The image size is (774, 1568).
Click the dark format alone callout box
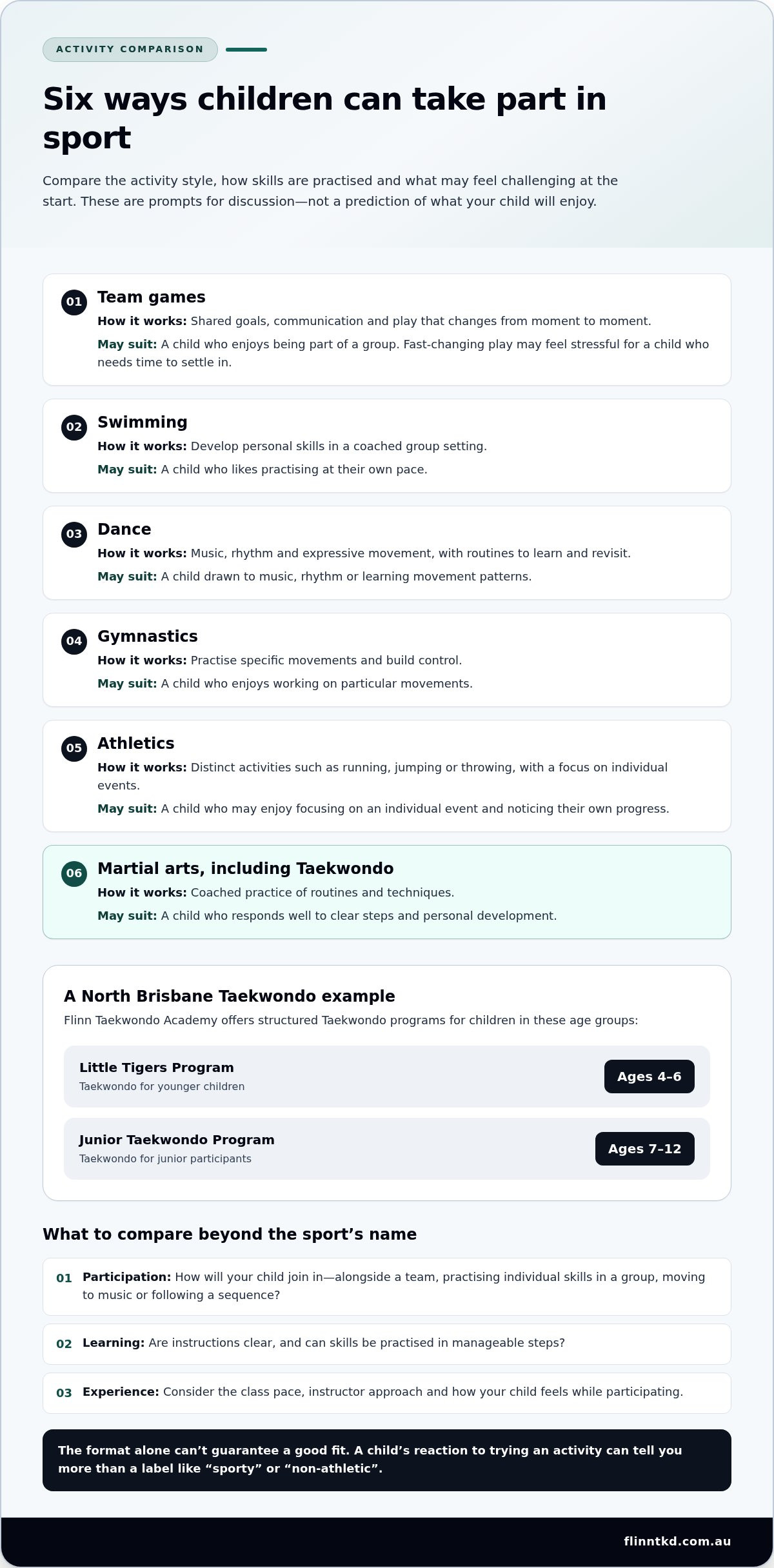click(387, 1460)
